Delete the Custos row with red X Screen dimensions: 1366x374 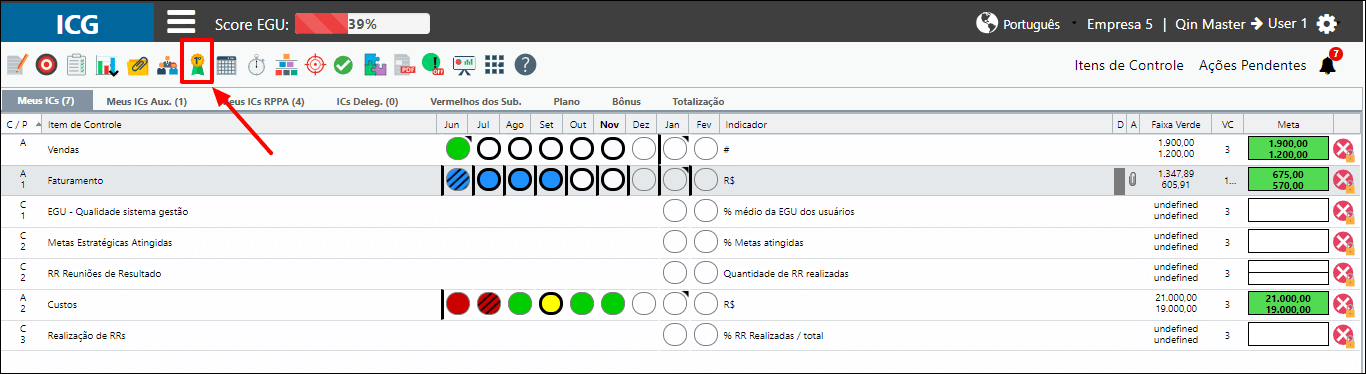(x=1344, y=303)
